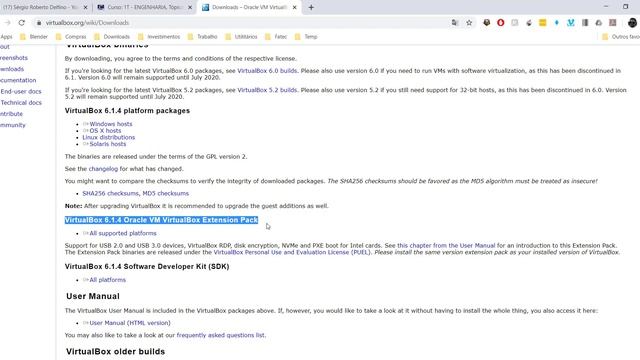The width and height of the screenshot is (640, 360).
Task: Reload the page with the refresh icon
Action: (x=22, y=23)
